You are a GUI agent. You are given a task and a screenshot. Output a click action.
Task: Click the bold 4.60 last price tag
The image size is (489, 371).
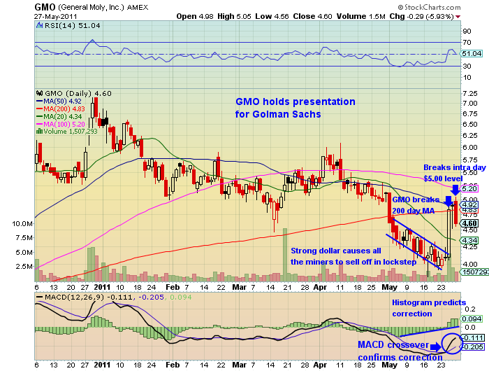coord(469,223)
